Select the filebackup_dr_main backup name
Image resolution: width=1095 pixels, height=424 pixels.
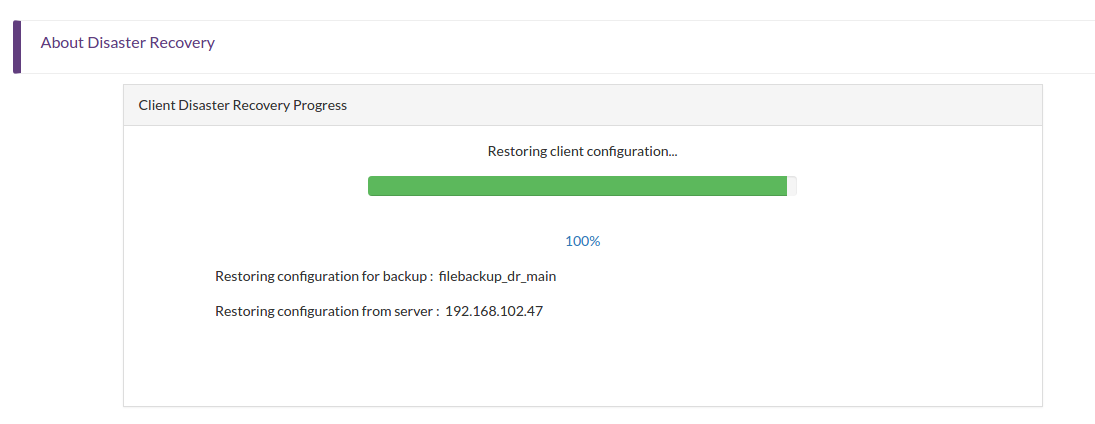497,276
